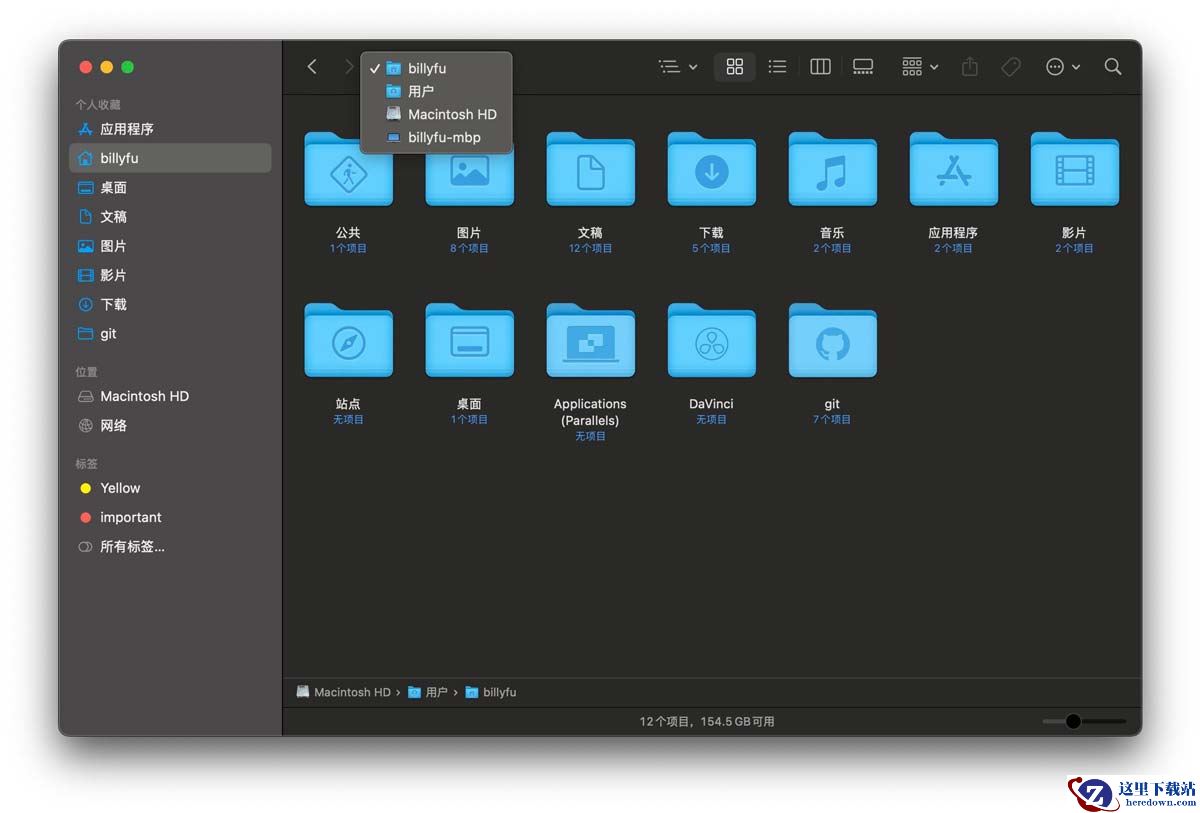This screenshot has width=1200, height=813.
Task: Open the group-by dropdown
Action: (x=919, y=67)
